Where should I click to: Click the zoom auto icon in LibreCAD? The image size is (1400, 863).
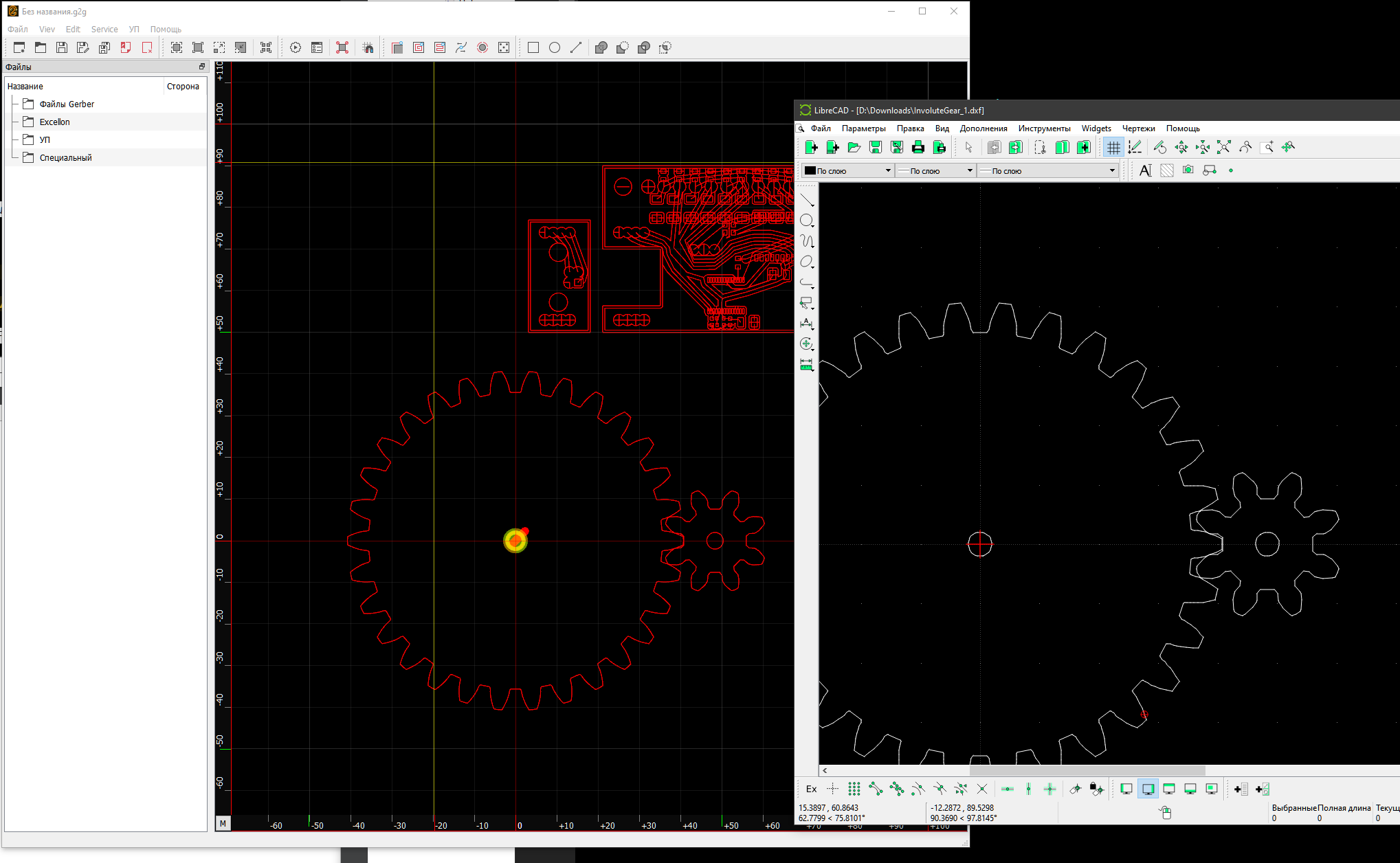pyautogui.click(x=1223, y=147)
